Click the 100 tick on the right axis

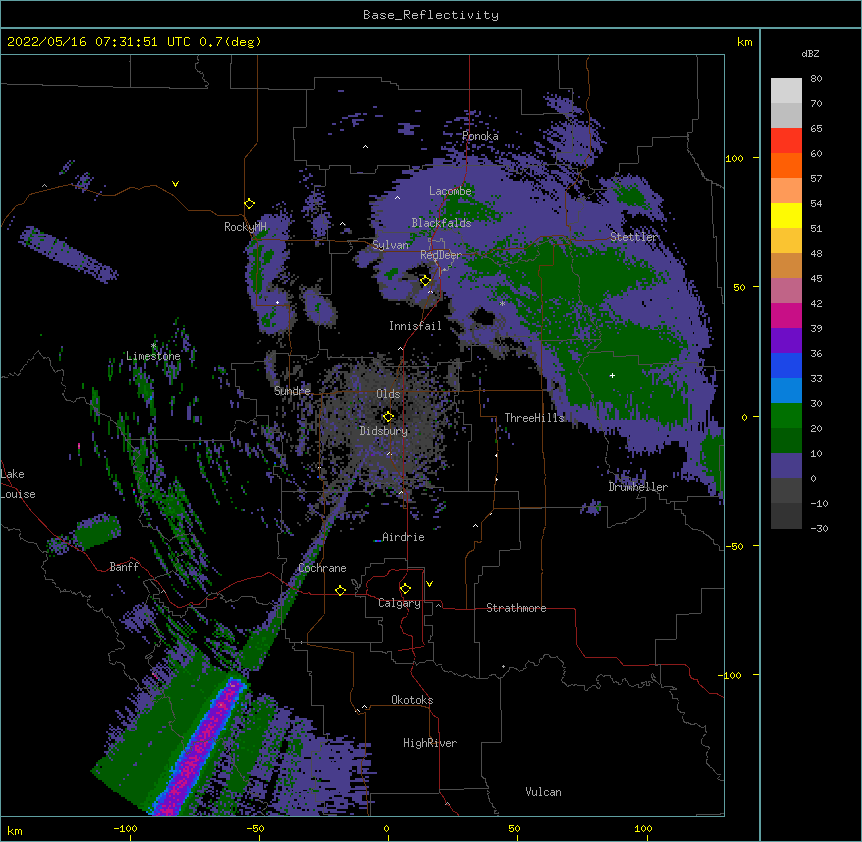pyautogui.click(x=734, y=158)
